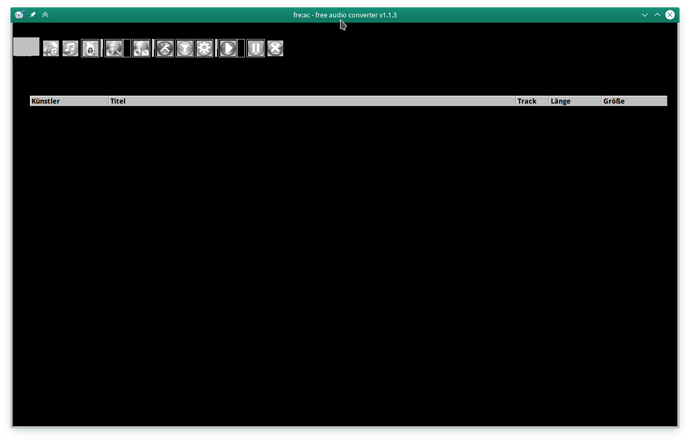Open the dropdown beside the play button
Screen dimensions: 690x441
click(x=241, y=48)
